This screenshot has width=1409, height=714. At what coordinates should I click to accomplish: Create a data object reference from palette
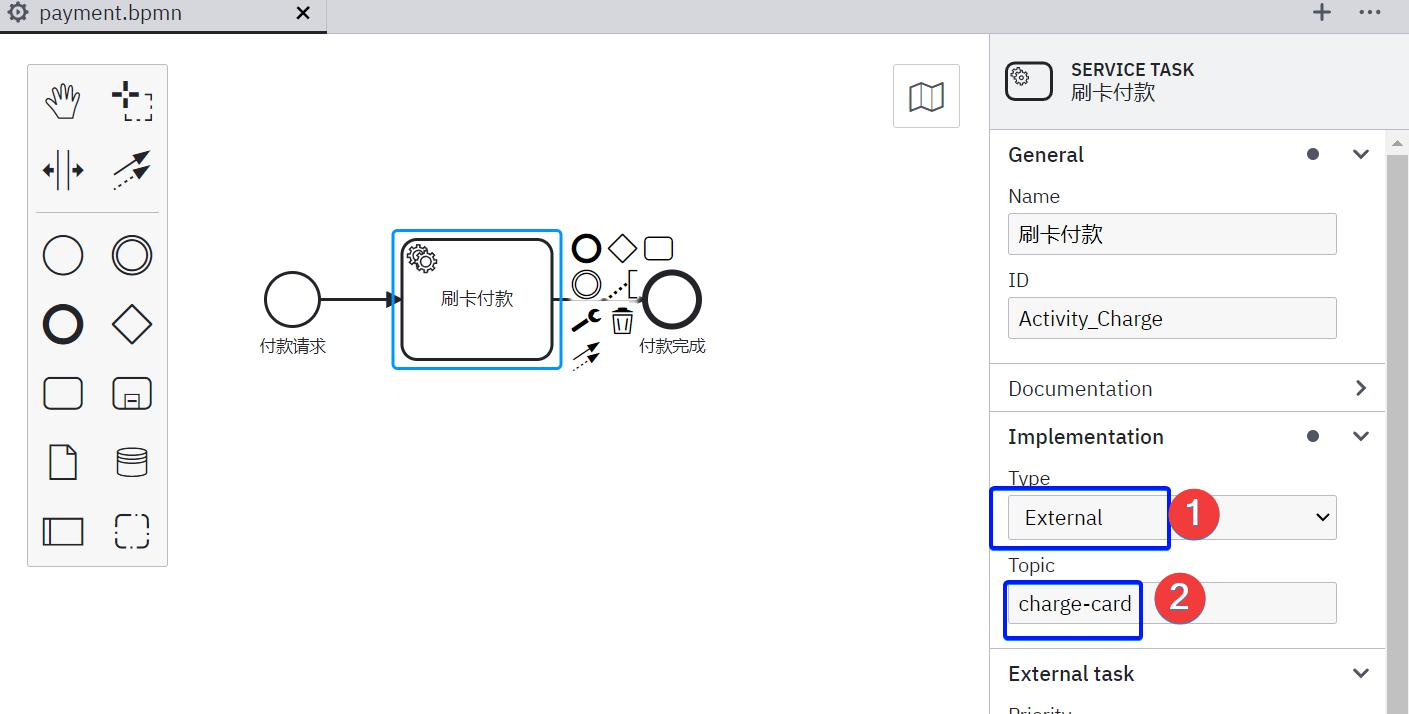coord(63,462)
